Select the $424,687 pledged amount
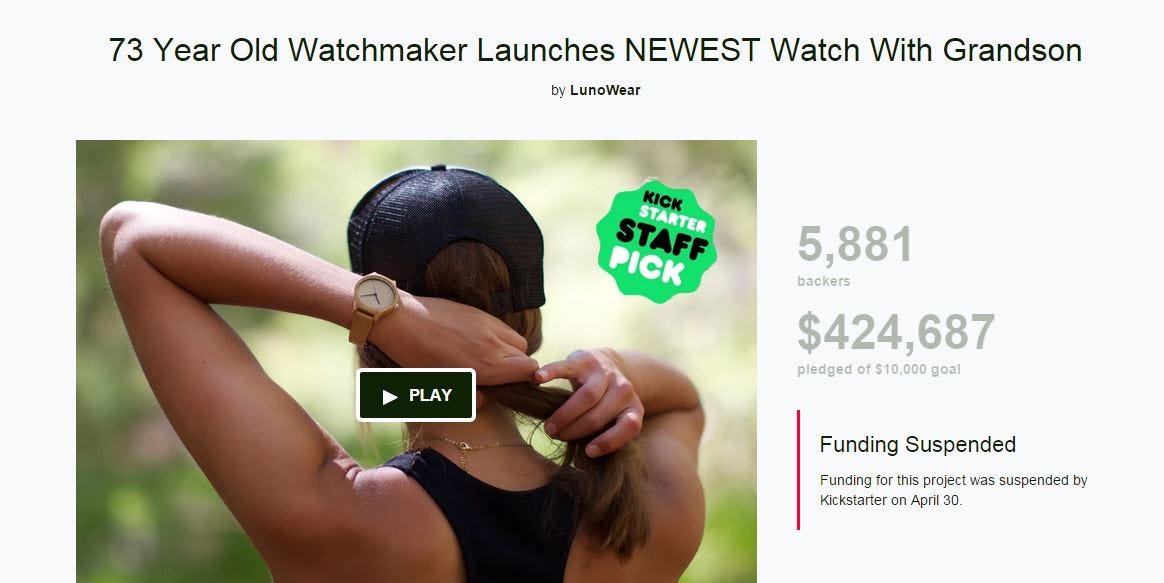Viewport: 1164px width, 583px height. point(896,332)
